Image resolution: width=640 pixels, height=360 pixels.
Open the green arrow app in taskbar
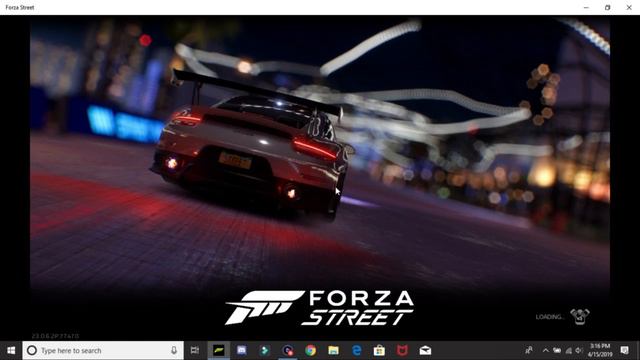[x=264, y=350]
